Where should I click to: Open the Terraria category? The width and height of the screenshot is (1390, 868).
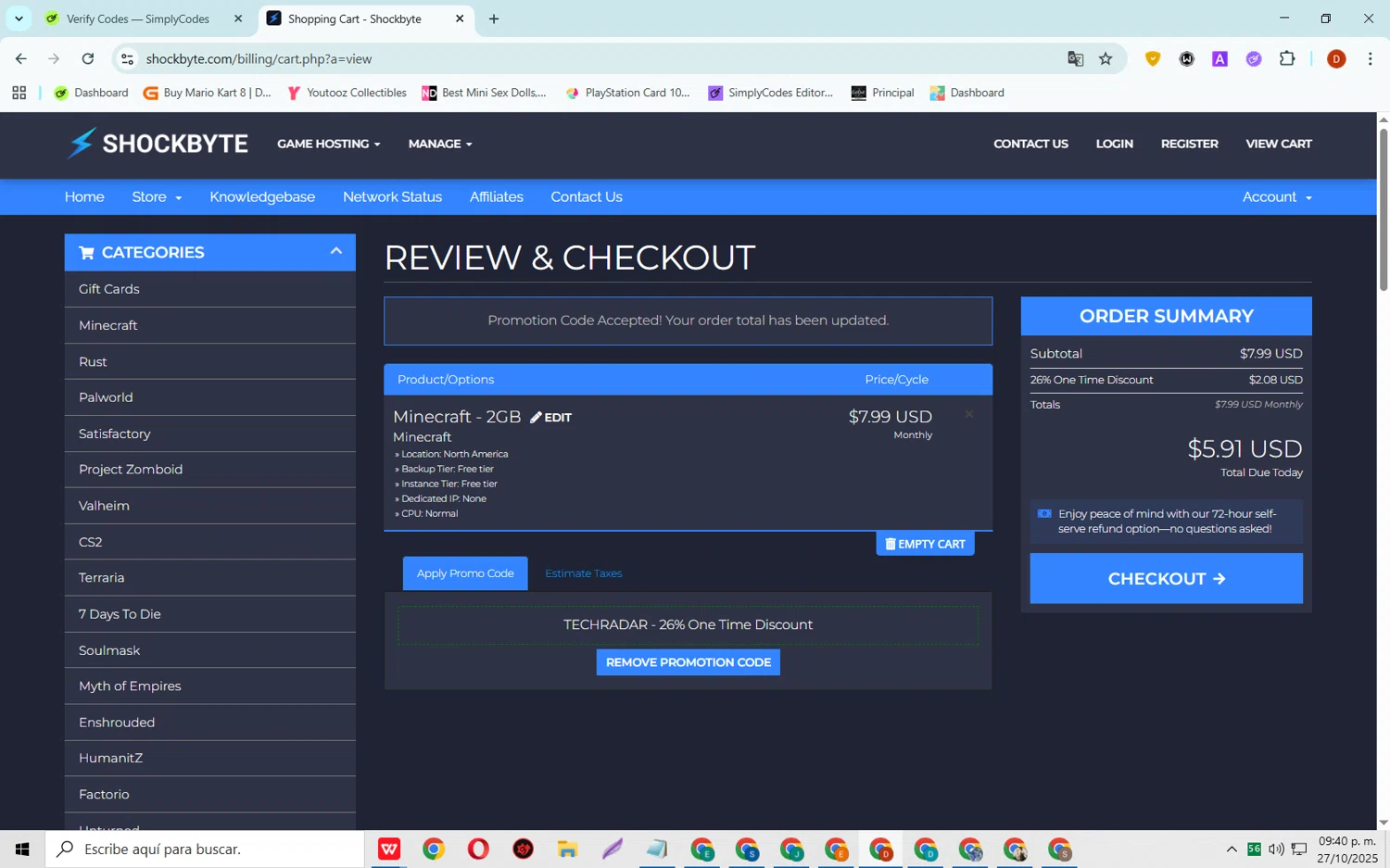pyautogui.click(x=210, y=578)
